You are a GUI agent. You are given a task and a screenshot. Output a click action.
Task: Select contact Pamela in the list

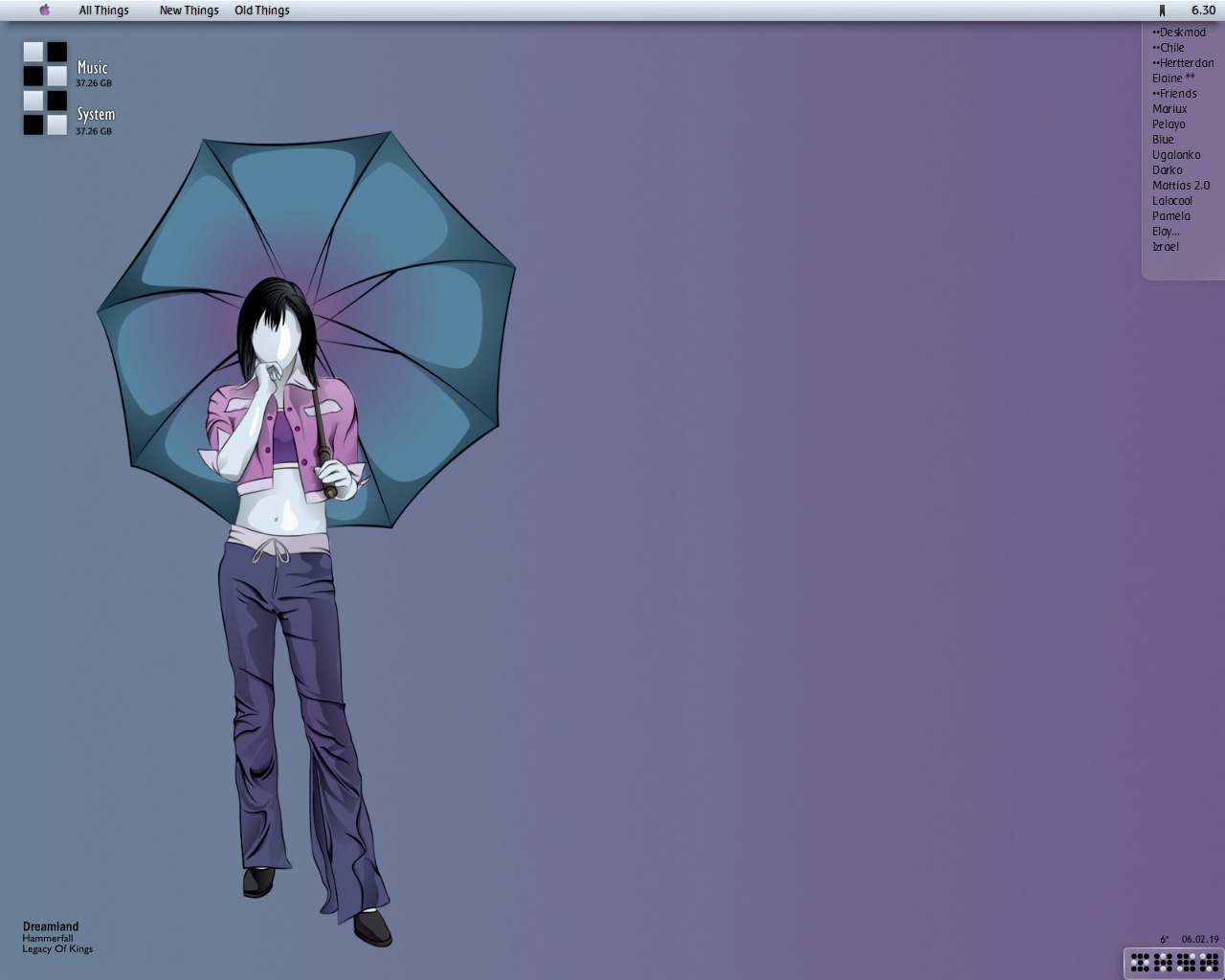click(1171, 216)
